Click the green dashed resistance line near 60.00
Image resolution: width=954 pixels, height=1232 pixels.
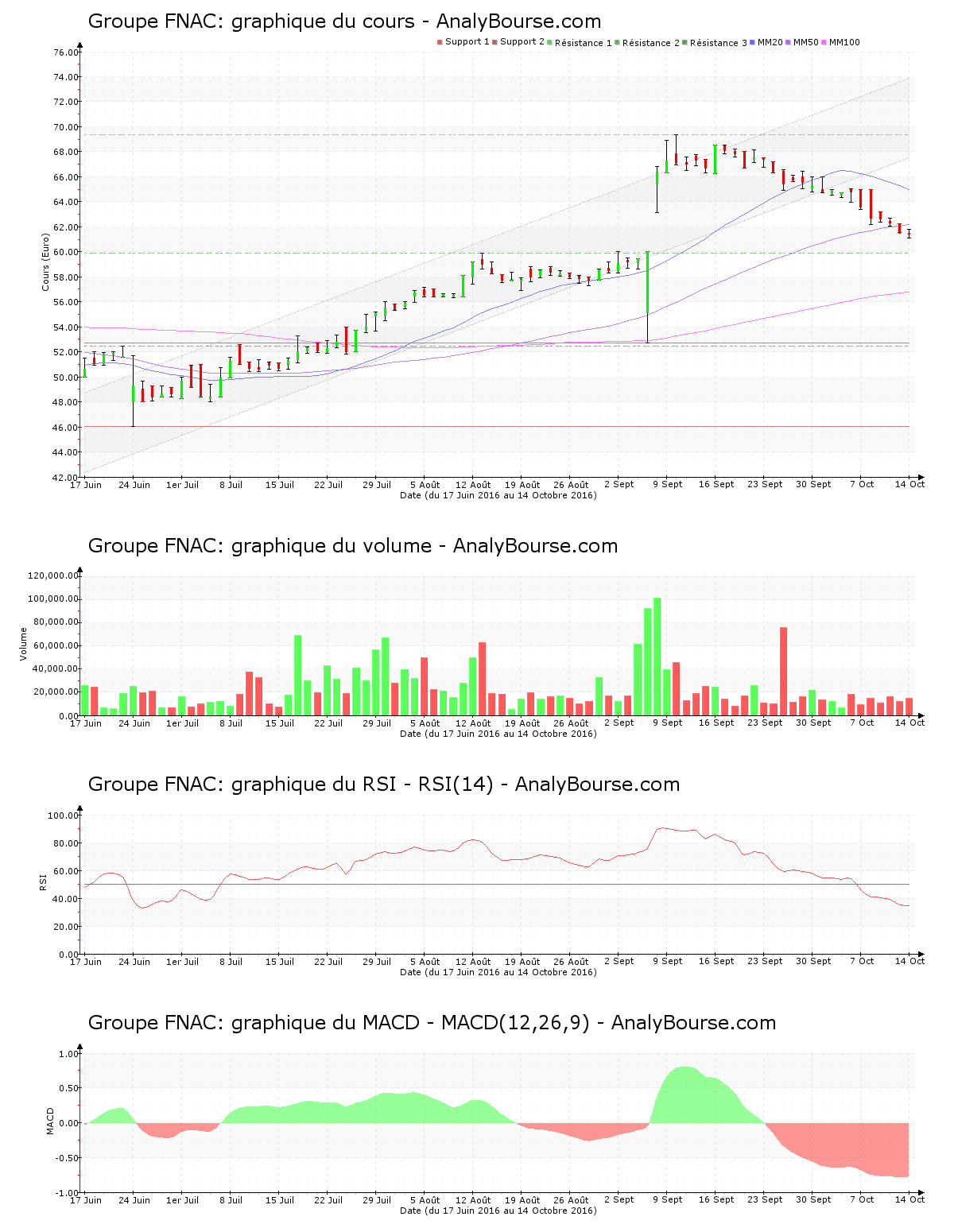pos(497,254)
